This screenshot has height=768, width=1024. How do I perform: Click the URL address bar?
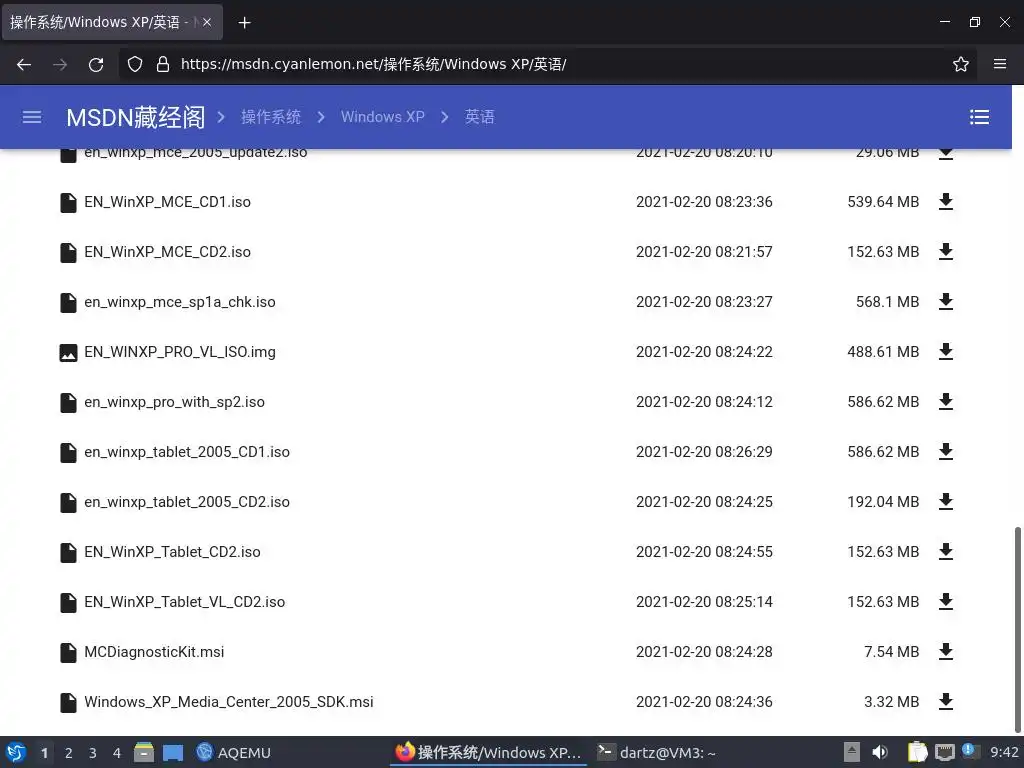(x=547, y=64)
